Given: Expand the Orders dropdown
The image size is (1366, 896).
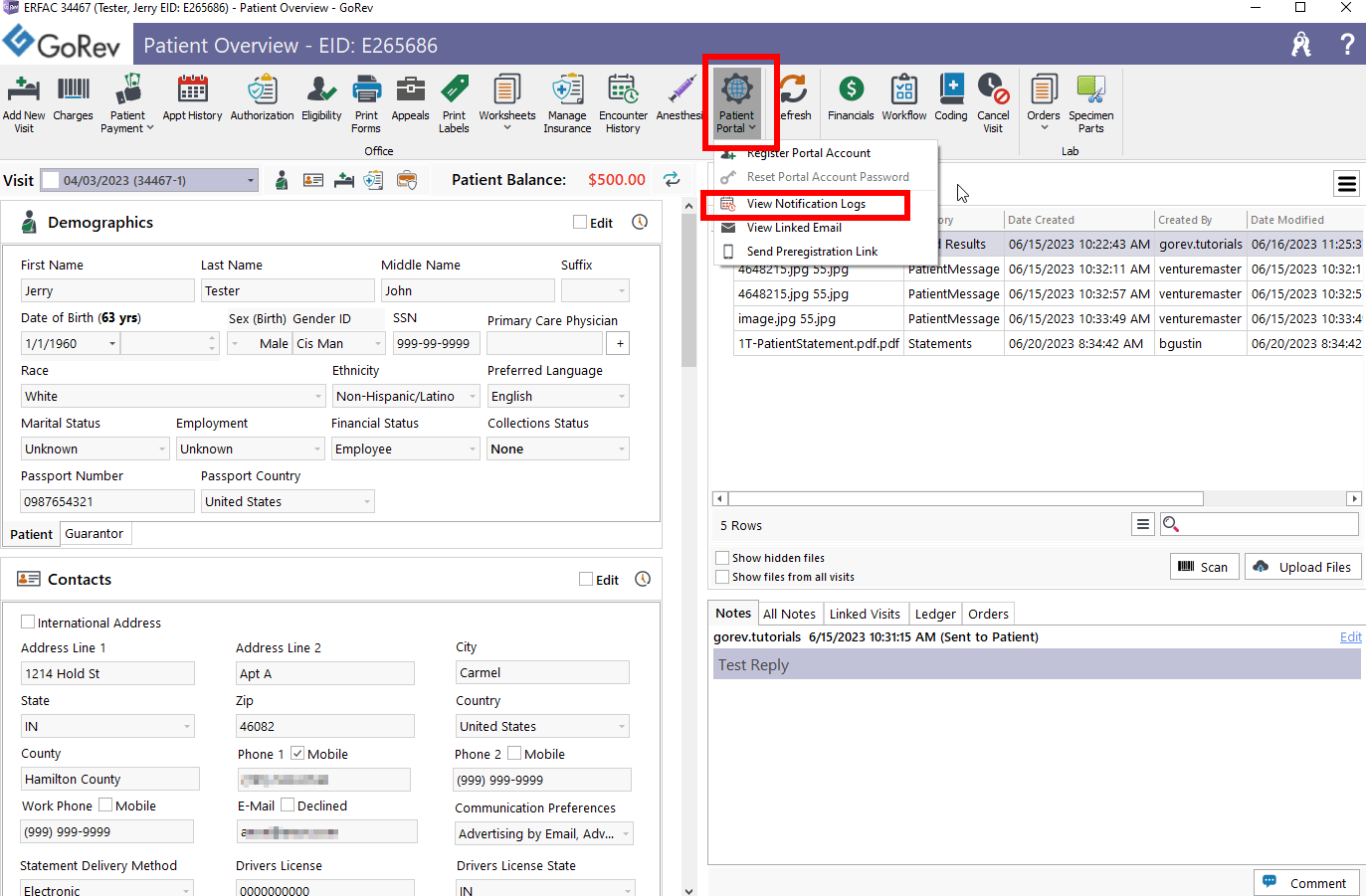Looking at the screenshot, I should click(x=1044, y=128).
